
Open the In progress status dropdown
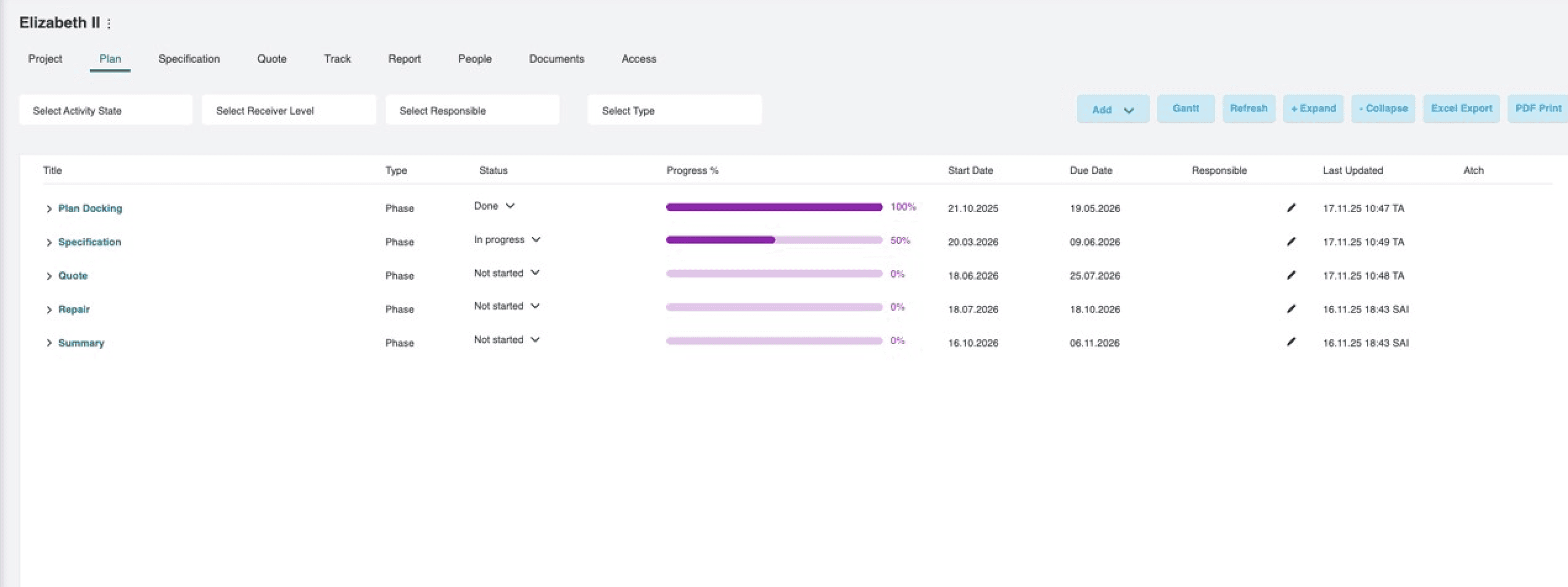pyautogui.click(x=507, y=239)
